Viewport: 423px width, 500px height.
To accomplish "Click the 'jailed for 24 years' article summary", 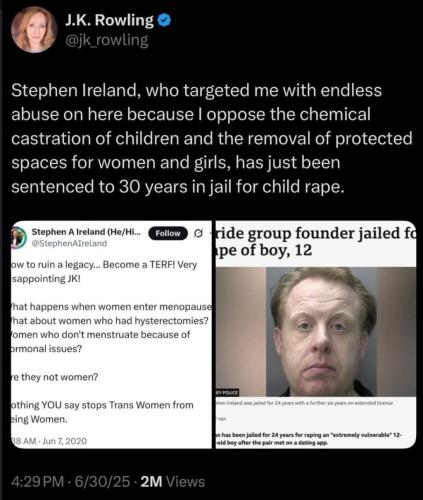I will tap(308, 439).
